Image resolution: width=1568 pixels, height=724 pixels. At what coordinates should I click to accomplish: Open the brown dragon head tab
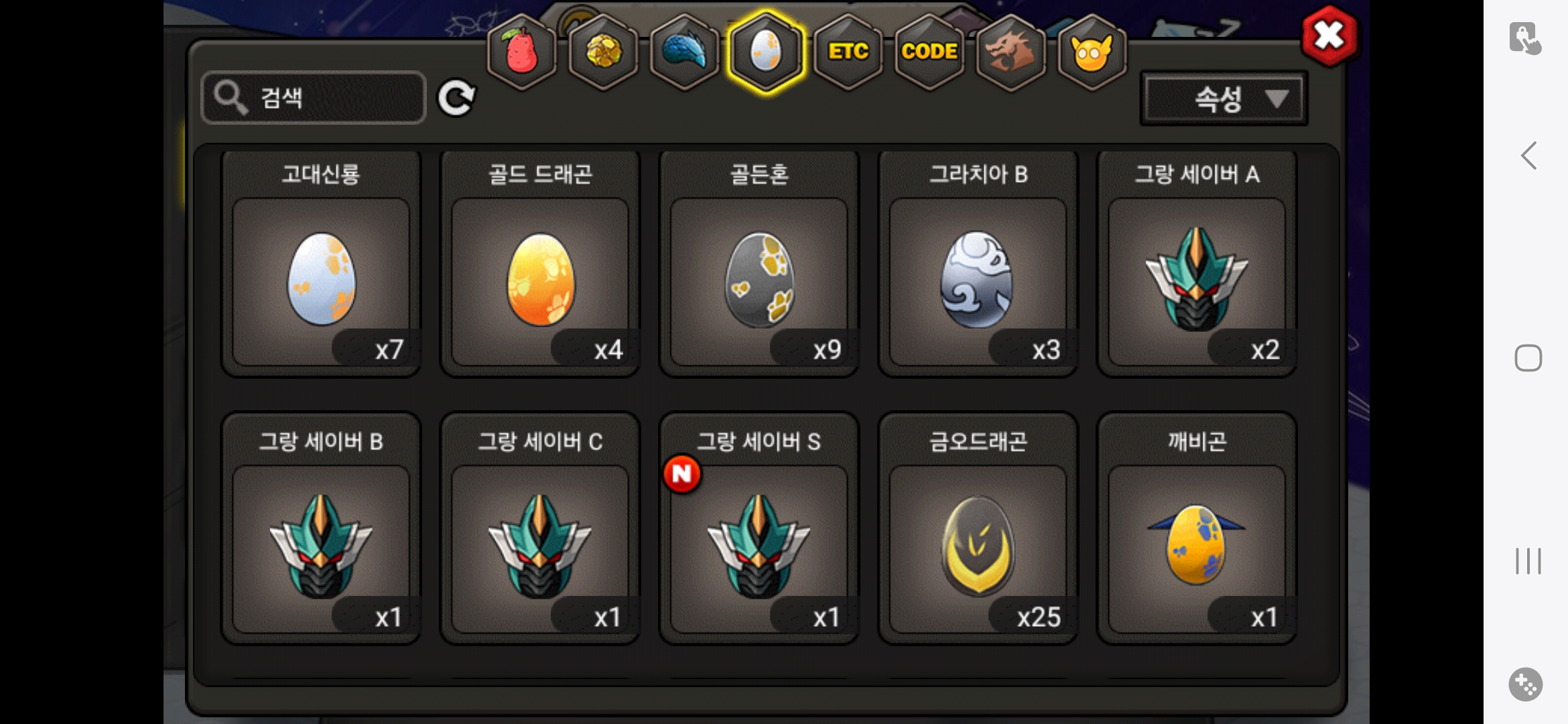pyautogui.click(x=1010, y=52)
